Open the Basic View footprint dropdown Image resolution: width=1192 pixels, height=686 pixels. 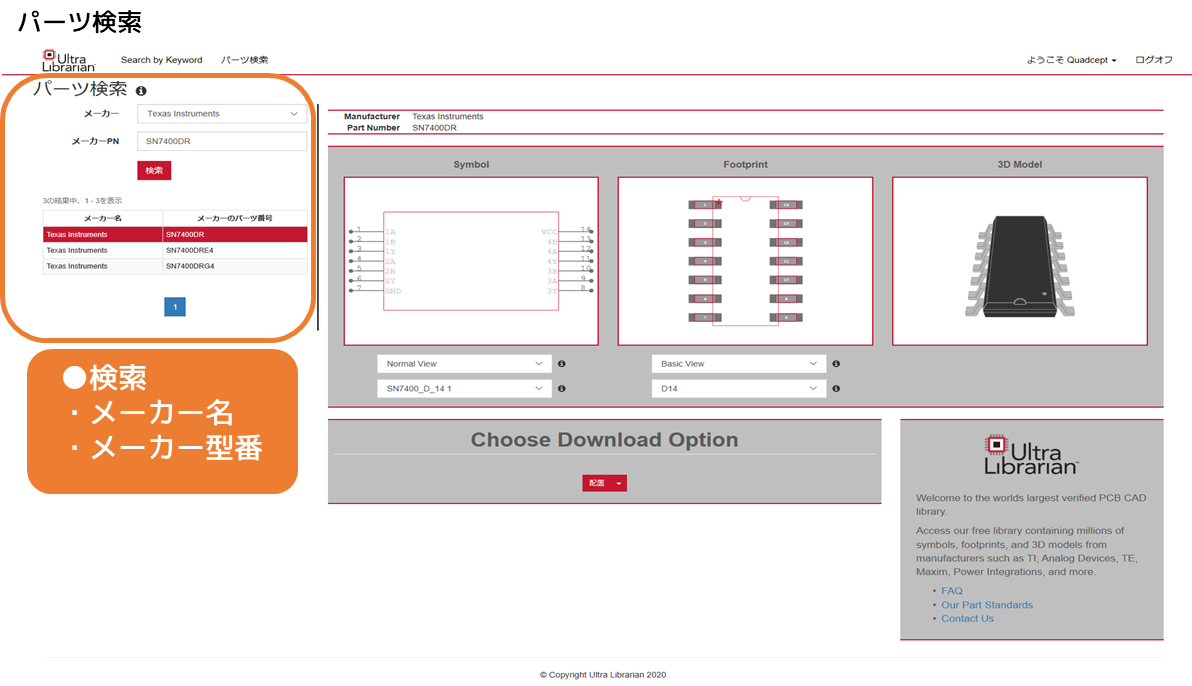738,364
